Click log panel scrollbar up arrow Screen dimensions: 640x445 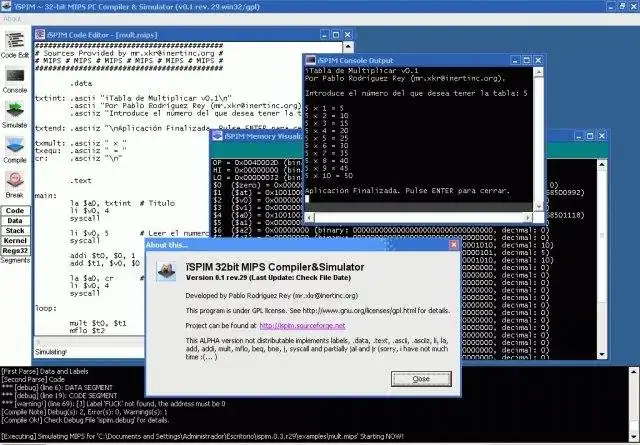(x=634, y=372)
